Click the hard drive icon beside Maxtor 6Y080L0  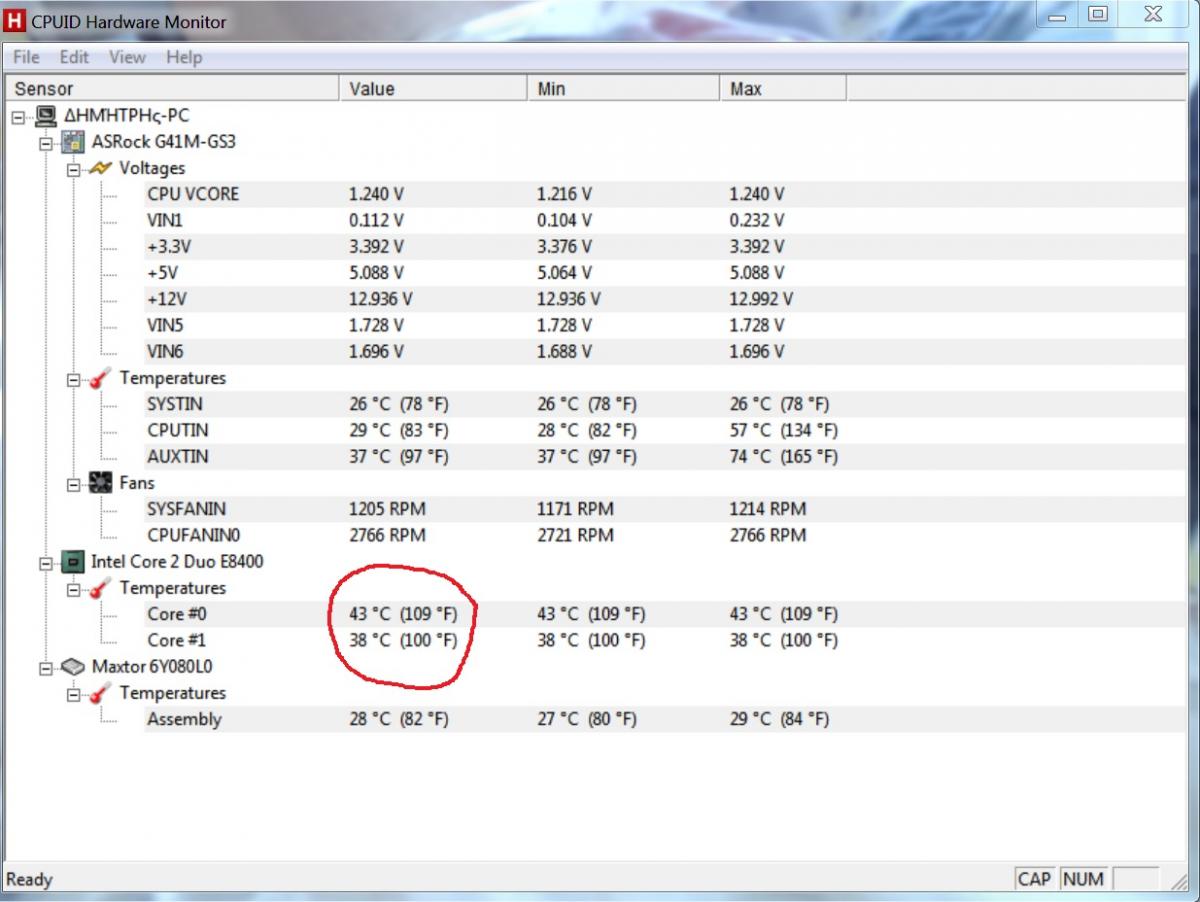[74, 666]
